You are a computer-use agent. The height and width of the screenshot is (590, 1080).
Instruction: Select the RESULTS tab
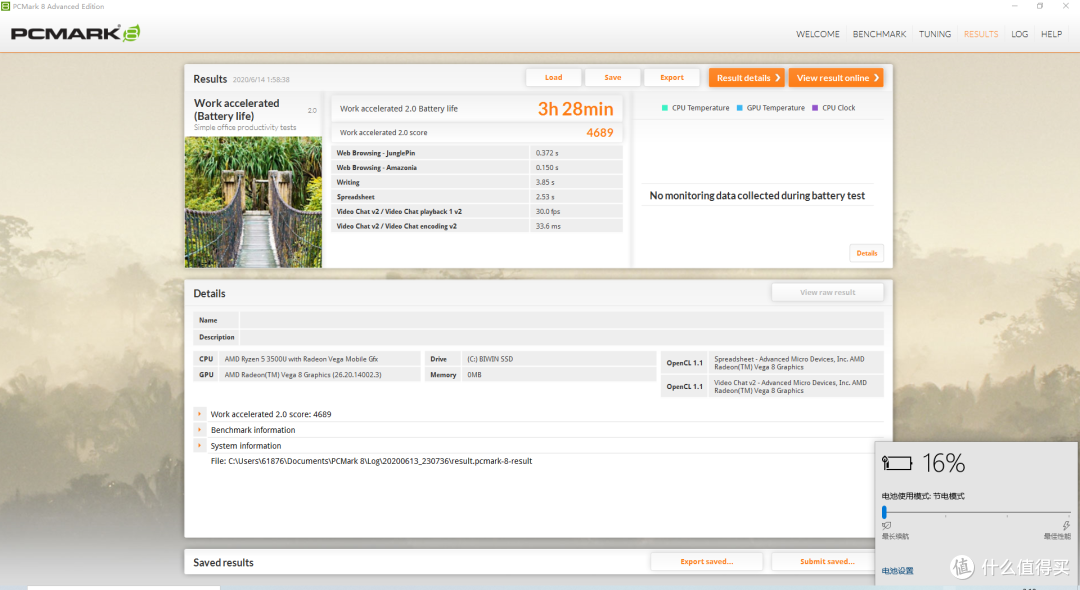coord(981,34)
